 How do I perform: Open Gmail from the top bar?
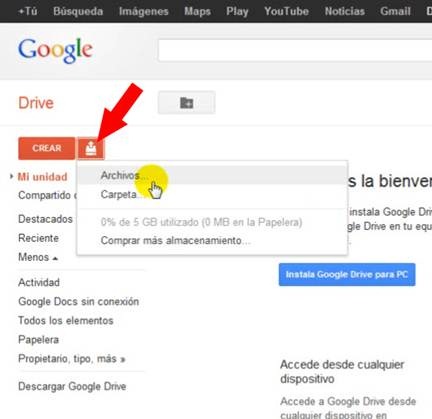395,11
